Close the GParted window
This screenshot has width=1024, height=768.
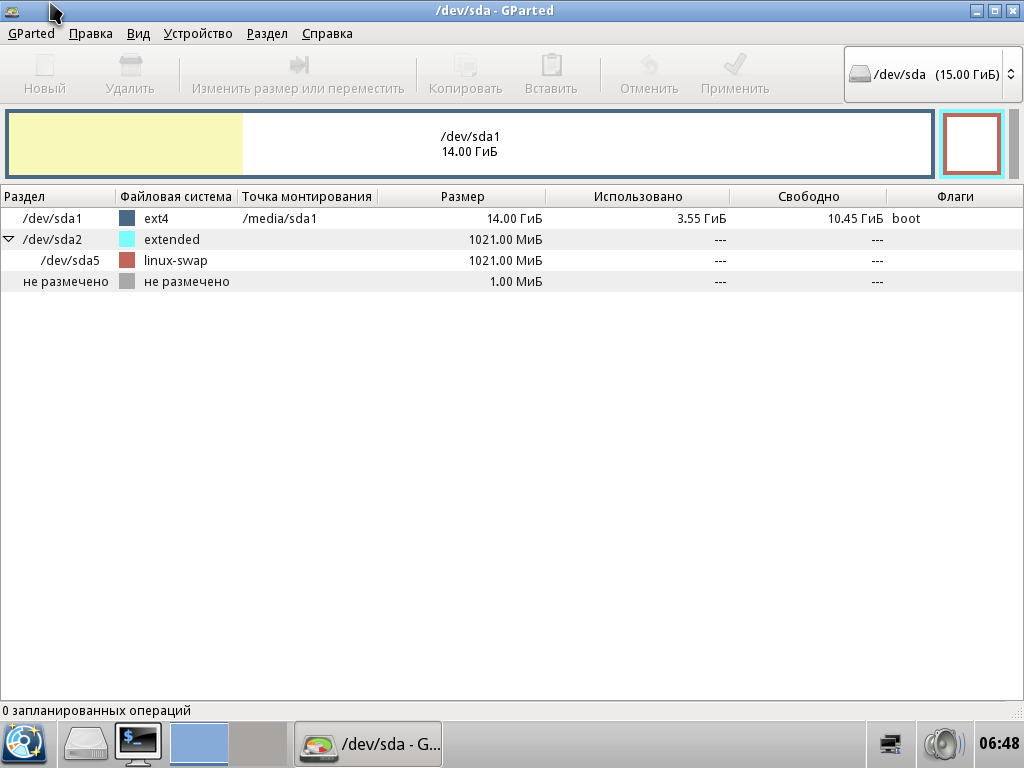click(x=1012, y=10)
